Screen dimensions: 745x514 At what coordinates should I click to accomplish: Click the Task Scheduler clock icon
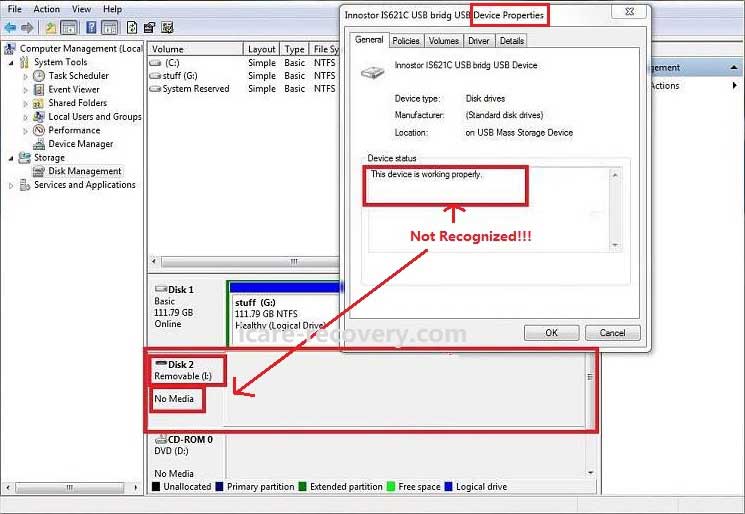(x=38, y=76)
